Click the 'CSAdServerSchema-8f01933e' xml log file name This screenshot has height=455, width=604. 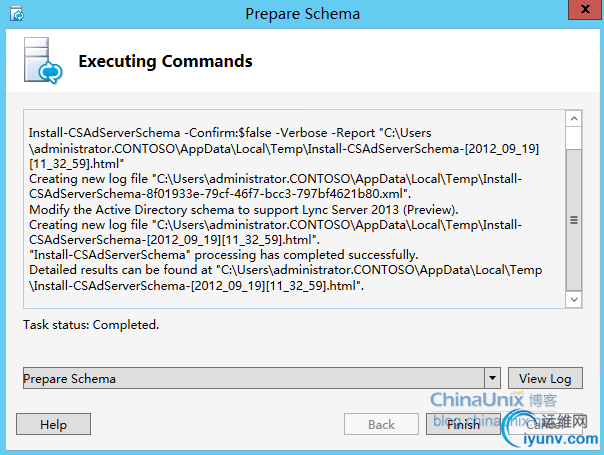(x=220, y=194)
